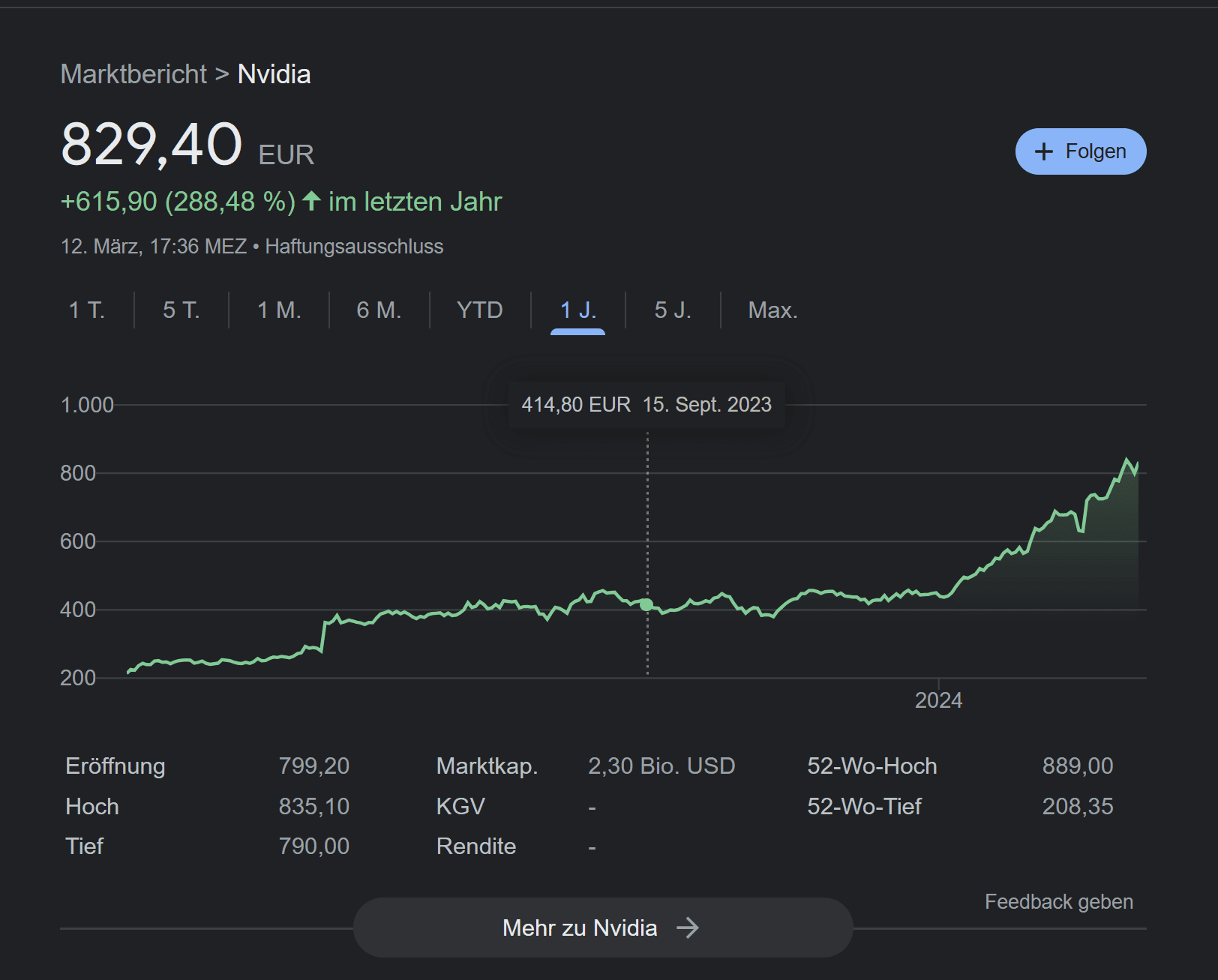The height and width of the screenshot is (980, 1218).
Task: Click the green data point on the chart
Action: pos(646,604)
